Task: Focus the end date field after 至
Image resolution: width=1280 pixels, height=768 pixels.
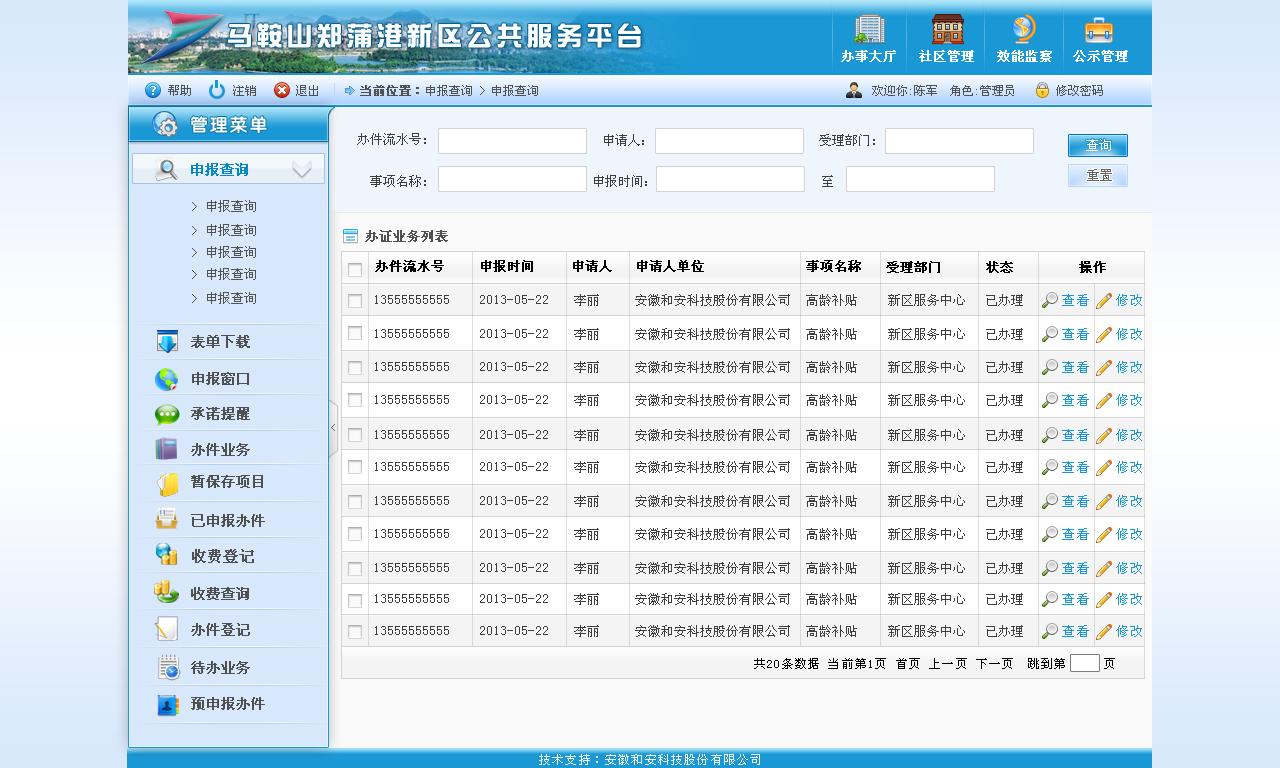Action: pos(920,179)
